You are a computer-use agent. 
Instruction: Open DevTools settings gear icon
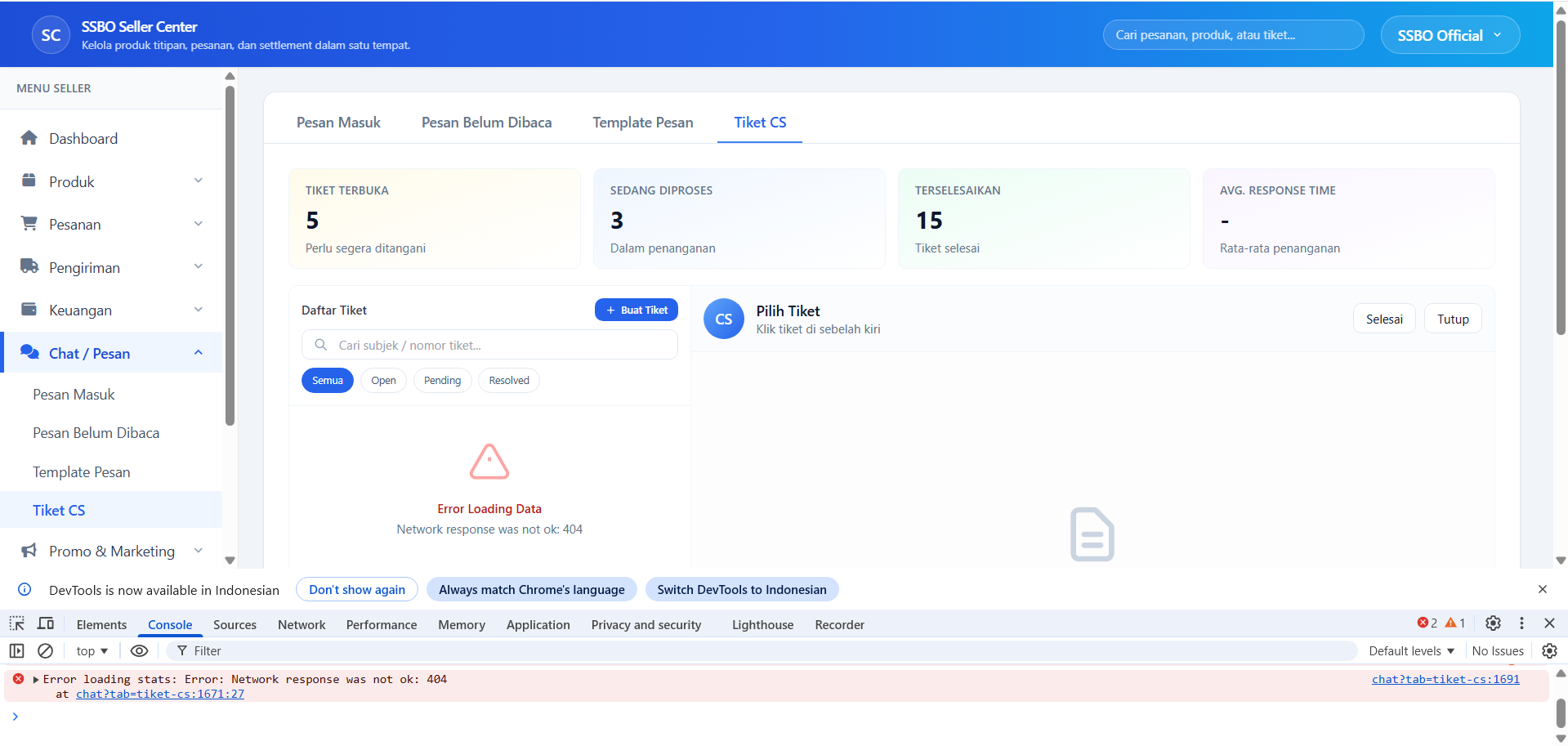pos(1493,623)
